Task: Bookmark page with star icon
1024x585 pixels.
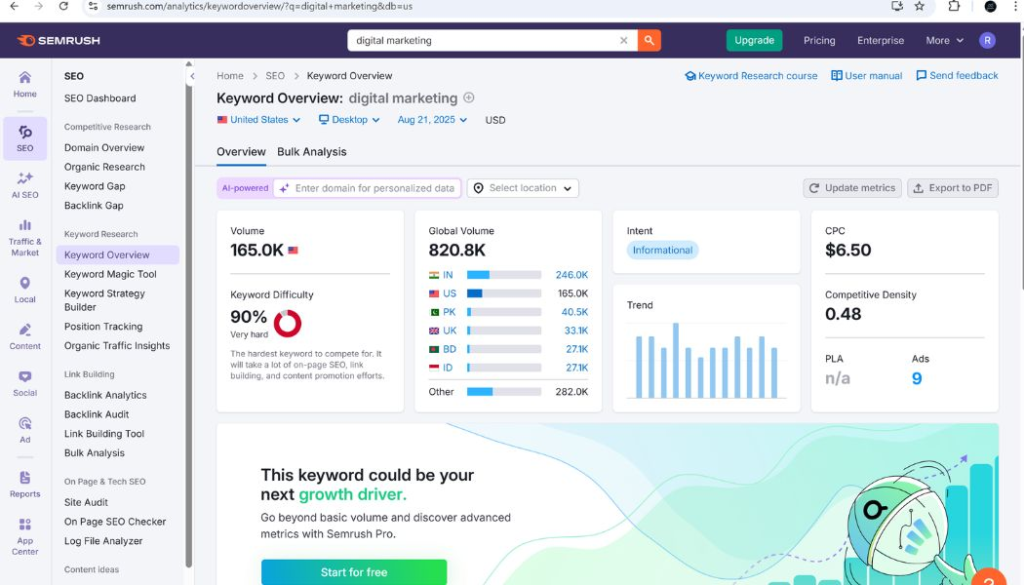Action: point(920,7)
